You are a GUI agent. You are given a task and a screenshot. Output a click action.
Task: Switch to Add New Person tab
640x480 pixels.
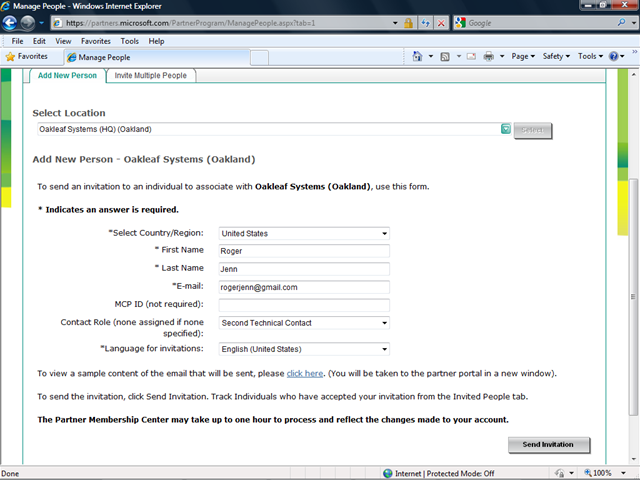pos(67,76)
